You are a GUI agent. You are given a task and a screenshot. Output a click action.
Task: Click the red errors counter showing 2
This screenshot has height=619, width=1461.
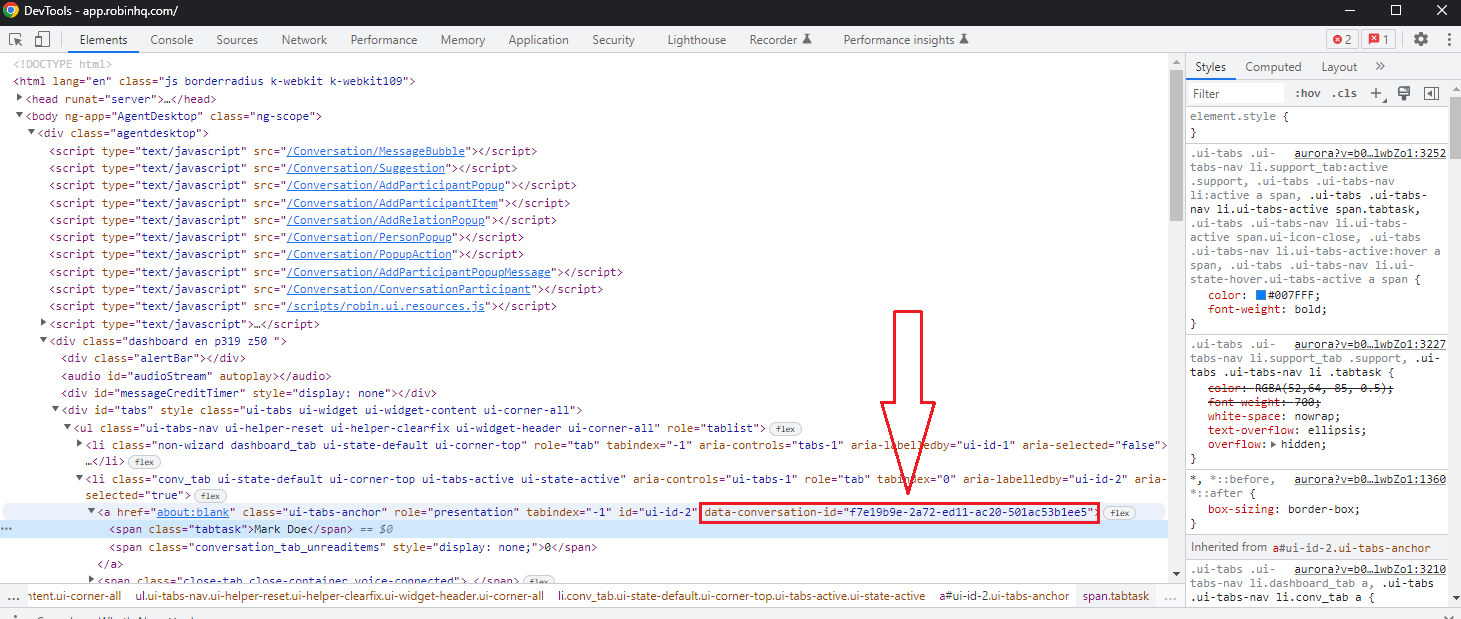(x=1341, y=40)
